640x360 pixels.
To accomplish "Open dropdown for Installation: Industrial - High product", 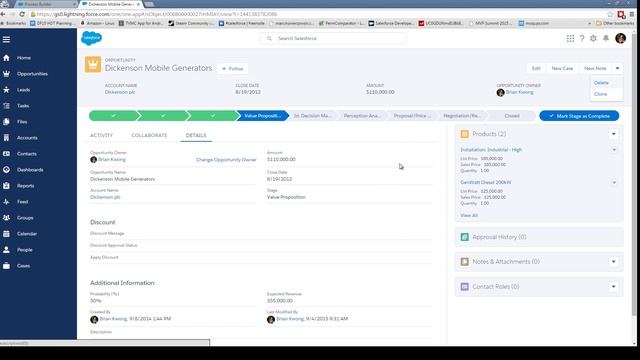I will [x=614, y=150].
